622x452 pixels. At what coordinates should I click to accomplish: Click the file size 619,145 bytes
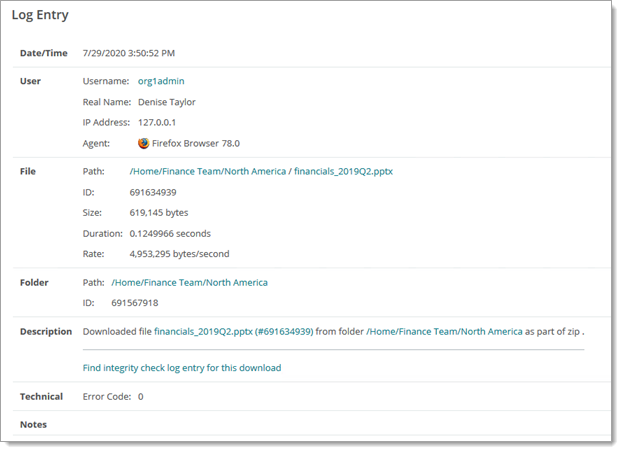159,213
